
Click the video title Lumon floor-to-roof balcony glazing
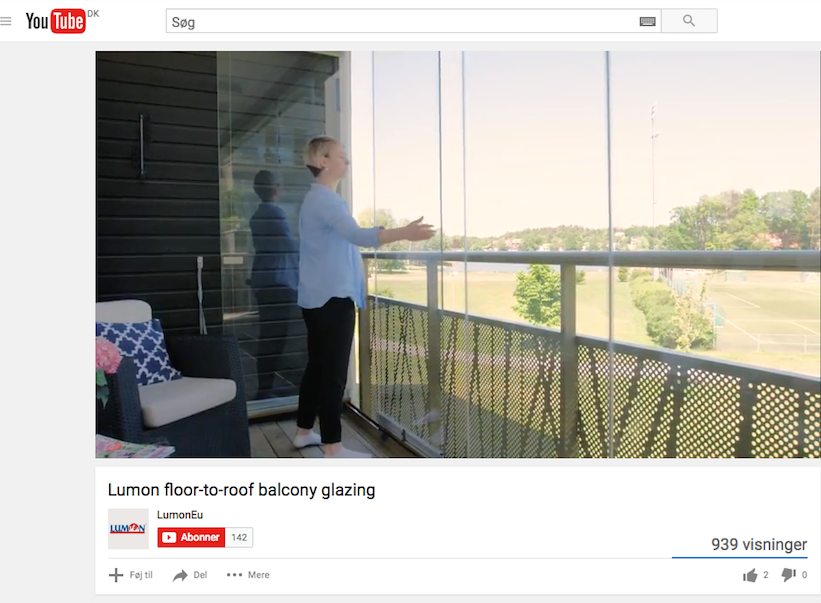241,490
